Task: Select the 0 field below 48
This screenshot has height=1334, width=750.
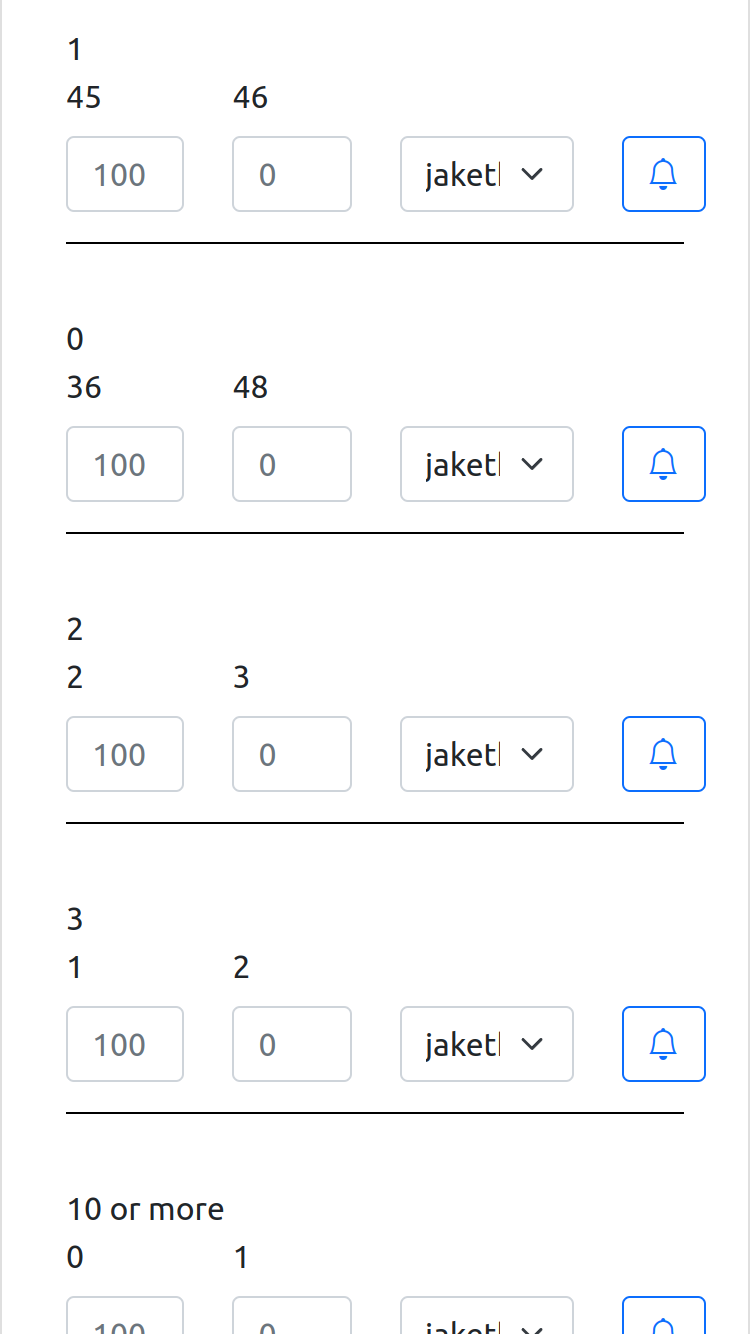Action: [x=292, y=464]
